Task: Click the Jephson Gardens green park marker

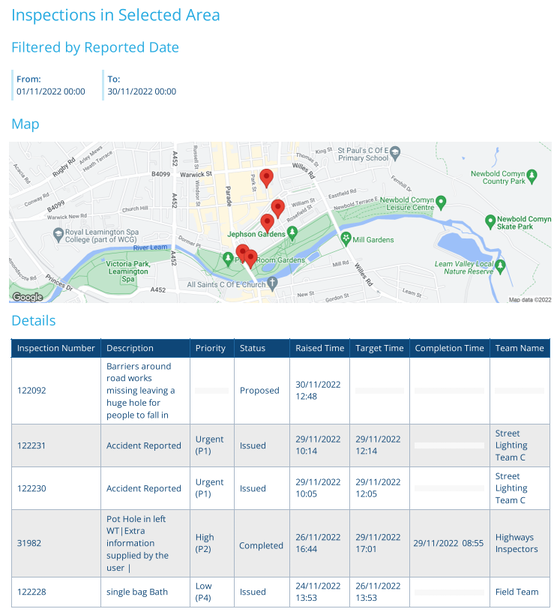Action: tap(292, 233)
